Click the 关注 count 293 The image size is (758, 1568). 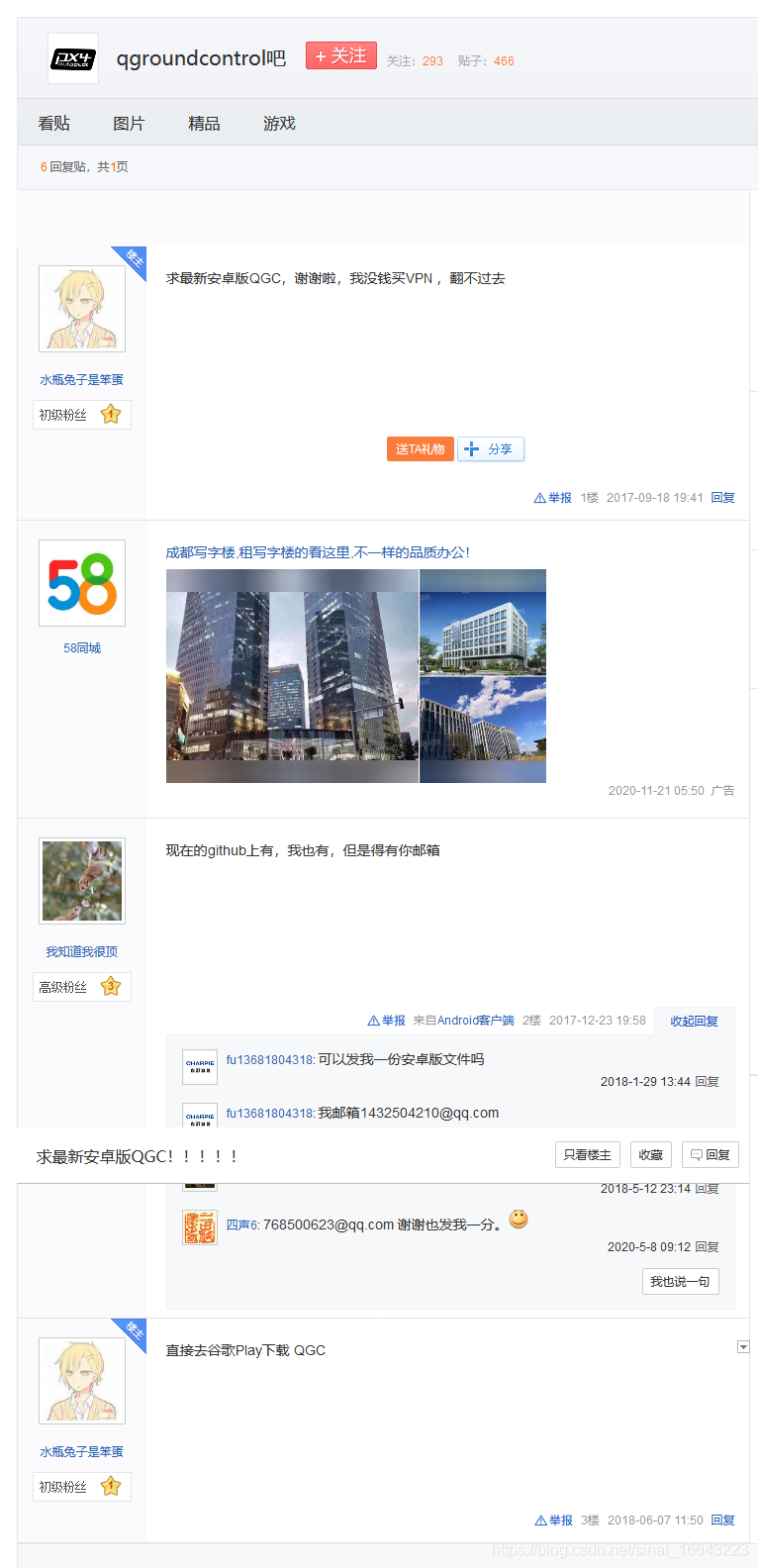pos(432,61)
